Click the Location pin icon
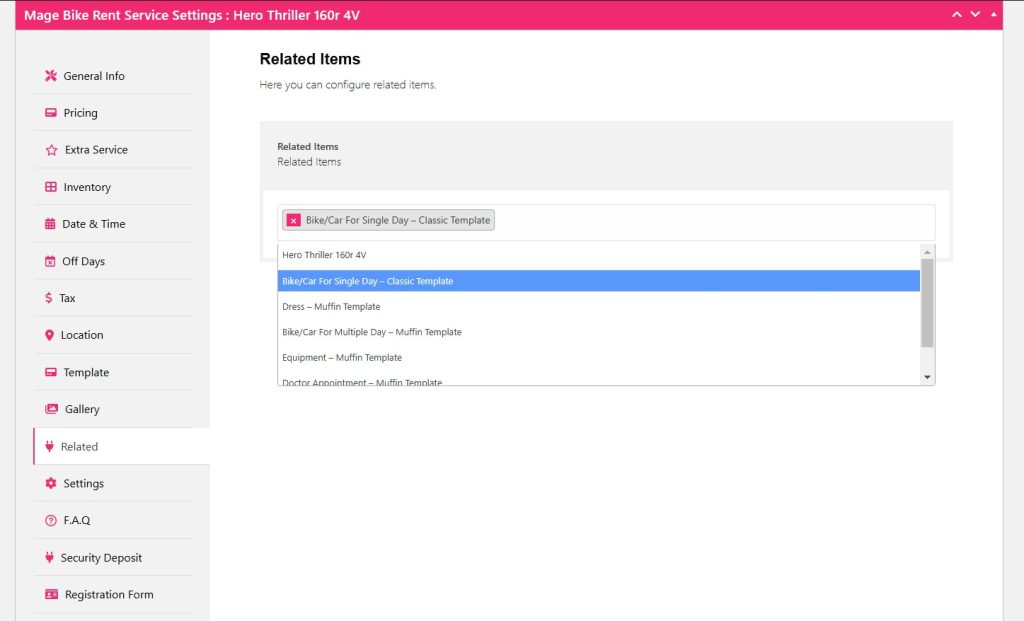This screenshot has width=1024, height=621. [x=50, y=335]
